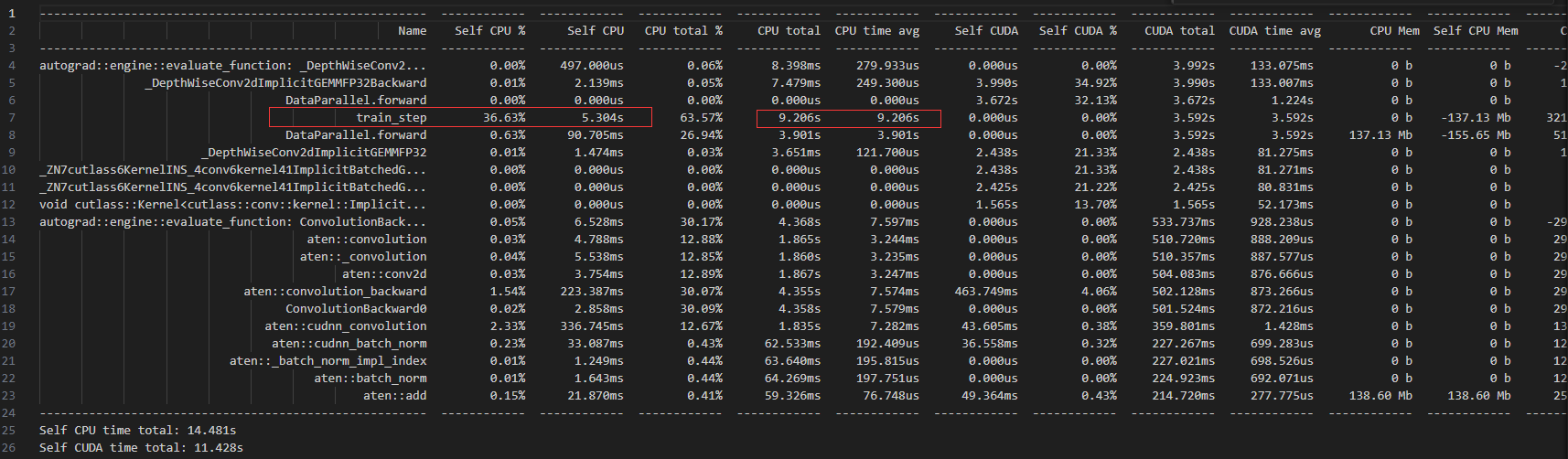Screen dimensions: 1568x459
Task: Click the 463.749ms Self CUDA value
Action: (x=986, y=291)
